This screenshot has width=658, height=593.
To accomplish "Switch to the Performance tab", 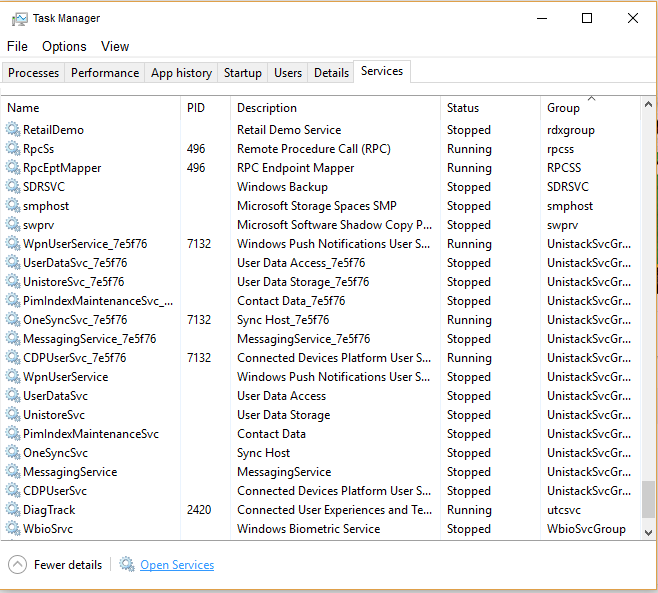I will 105,73.
